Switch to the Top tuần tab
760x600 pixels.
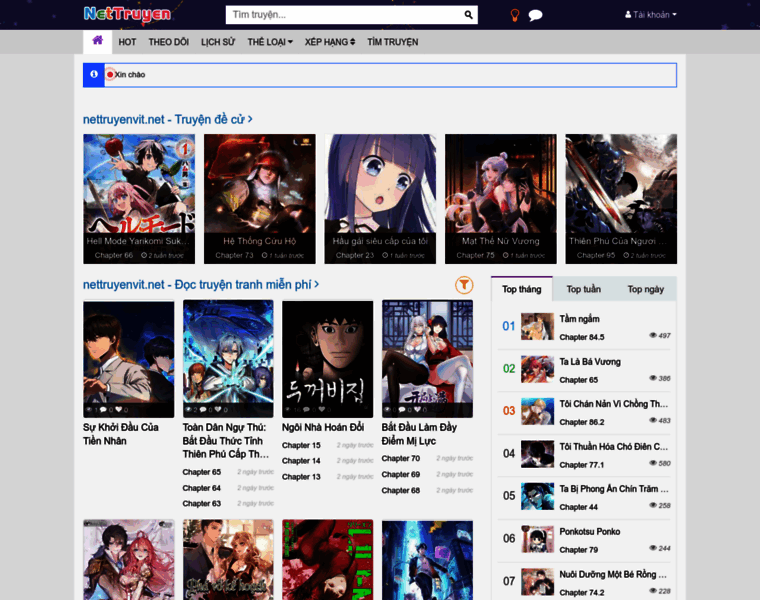click(584, 289)
